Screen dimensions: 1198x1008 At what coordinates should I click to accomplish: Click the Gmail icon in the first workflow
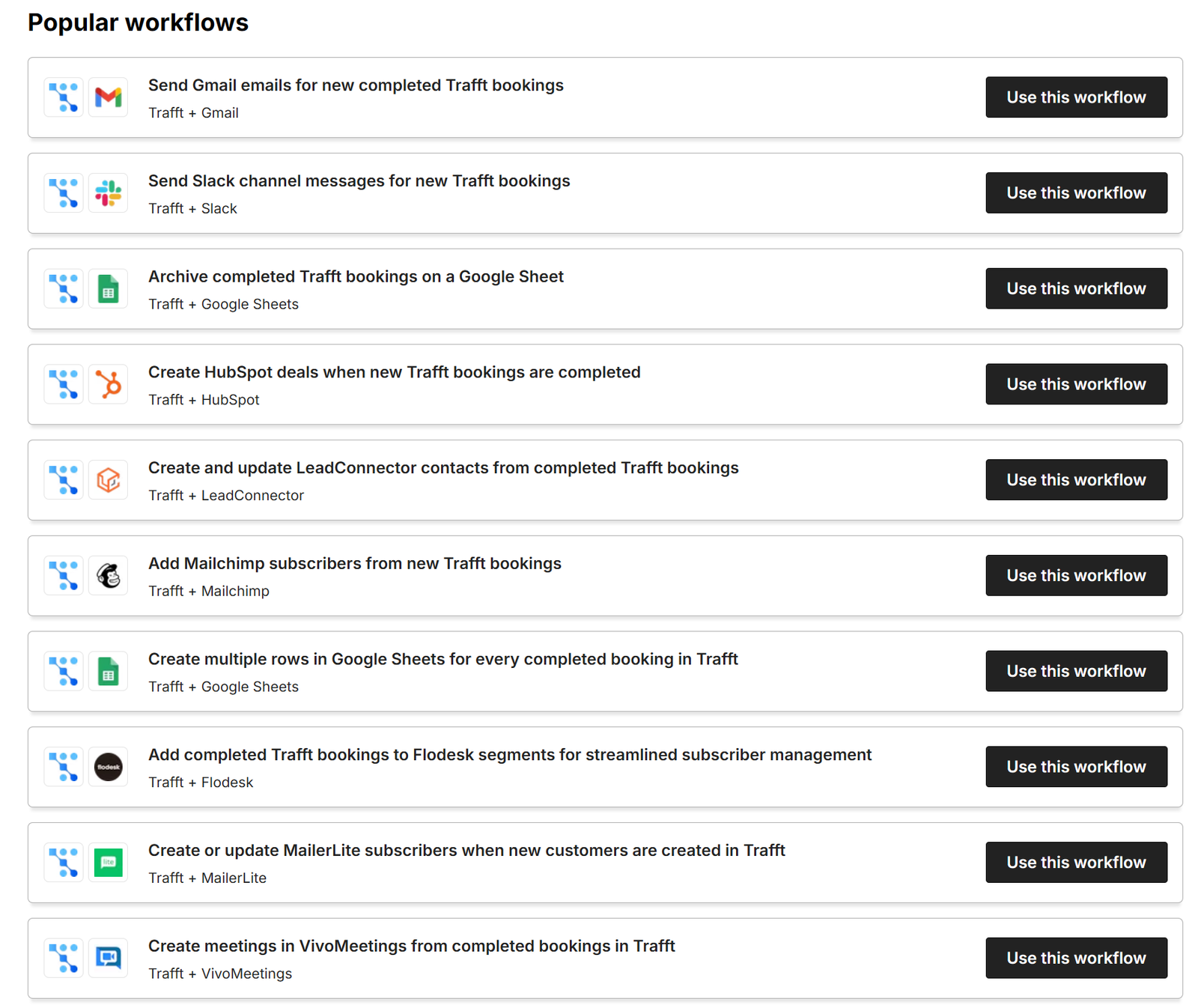pyautogui.click(x=108, y=97)
